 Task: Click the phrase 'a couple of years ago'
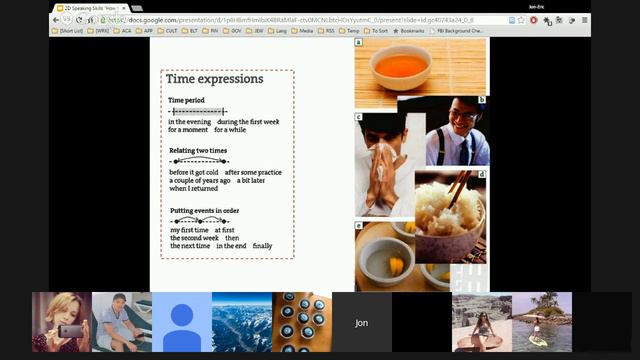(200, 180)
